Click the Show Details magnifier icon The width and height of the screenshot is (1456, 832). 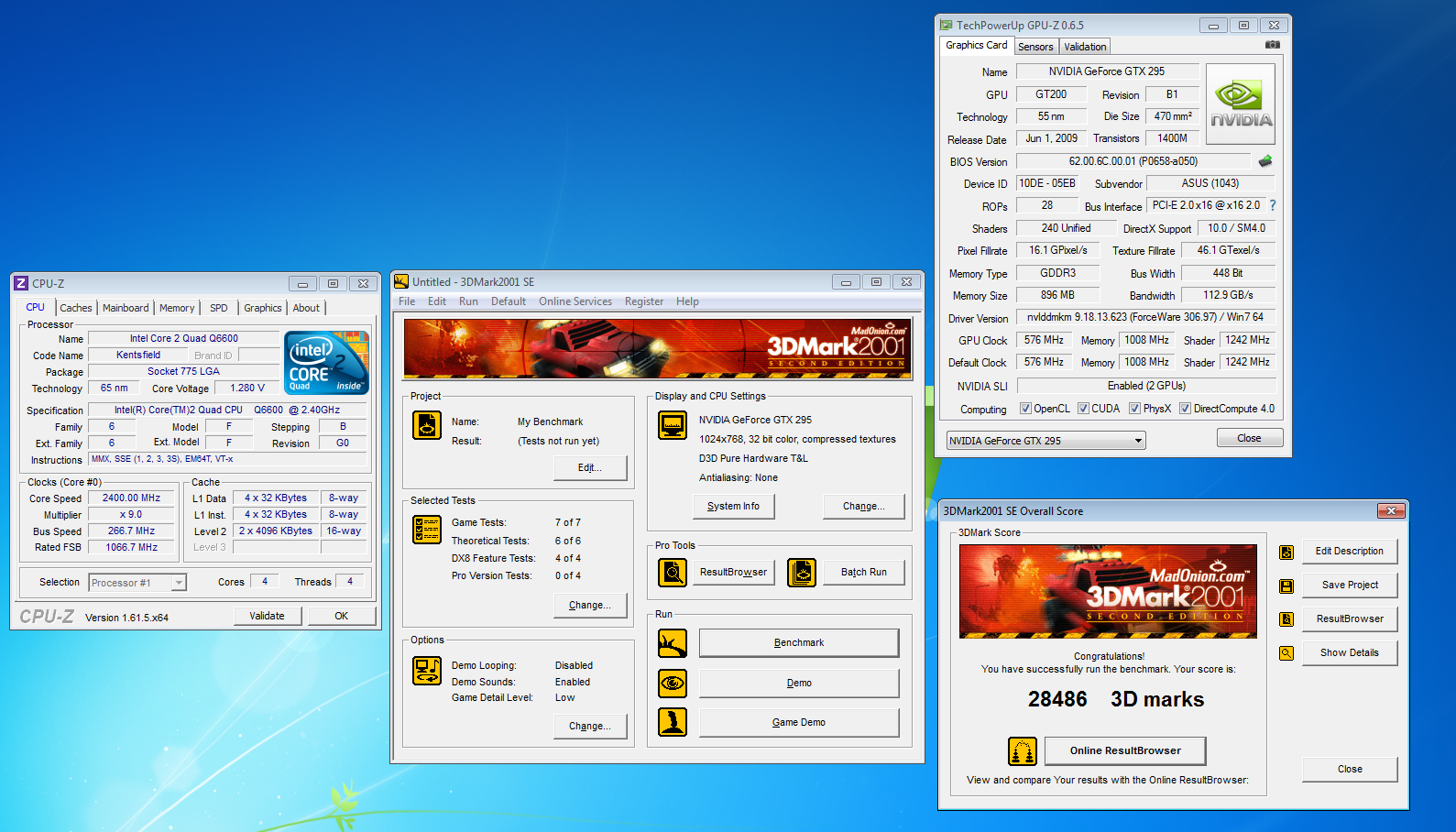(x=1286, y=653)
